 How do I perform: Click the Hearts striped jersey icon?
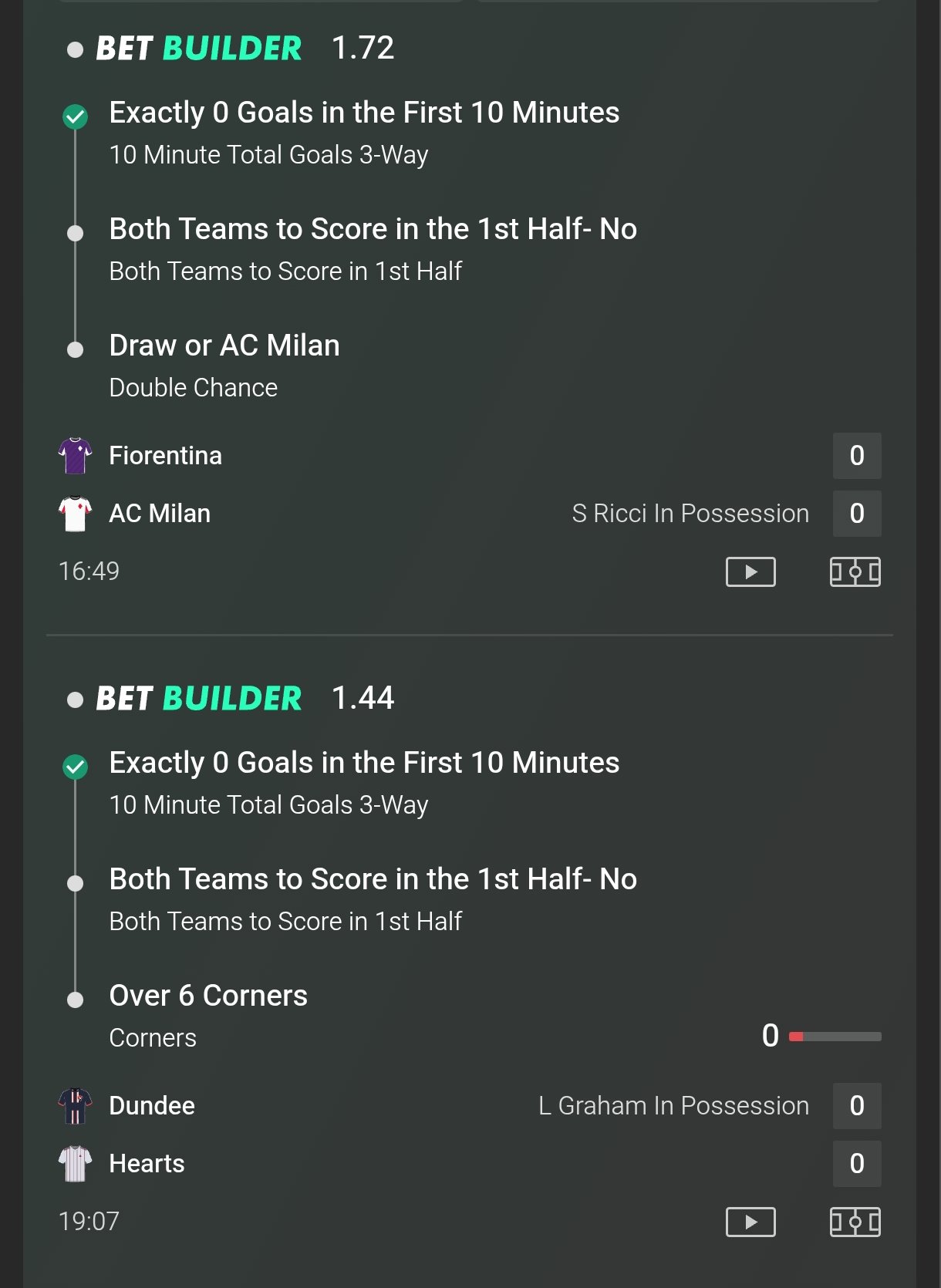click(x=76, y=1163)
